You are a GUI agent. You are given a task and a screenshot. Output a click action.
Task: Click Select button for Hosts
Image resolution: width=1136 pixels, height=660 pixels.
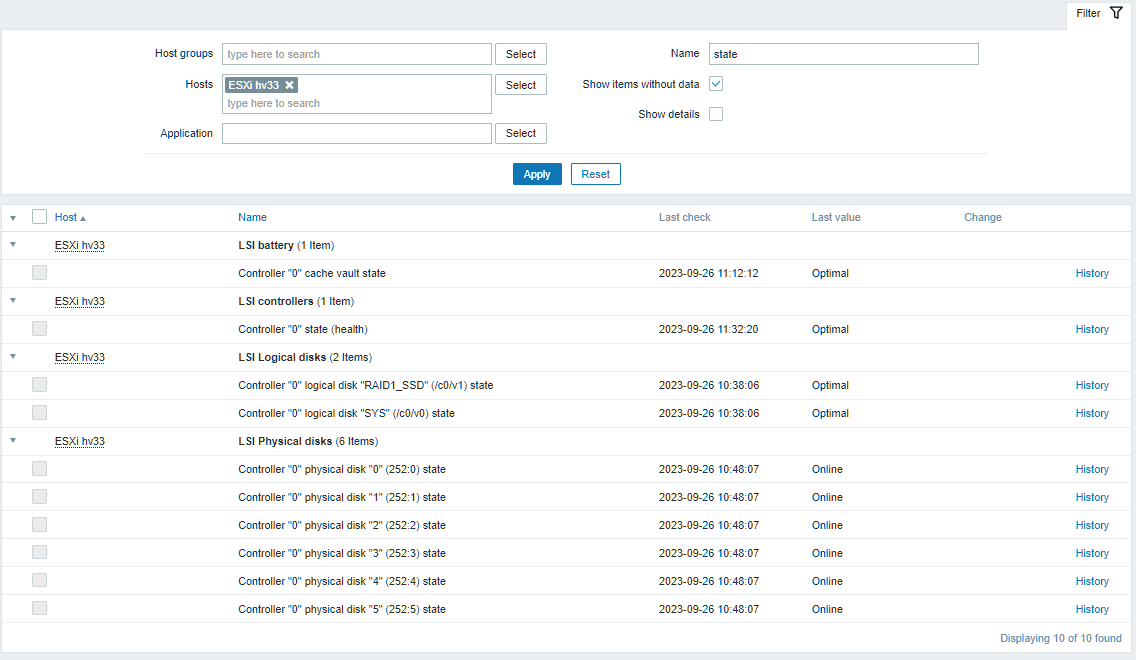[x=520, y=85]
